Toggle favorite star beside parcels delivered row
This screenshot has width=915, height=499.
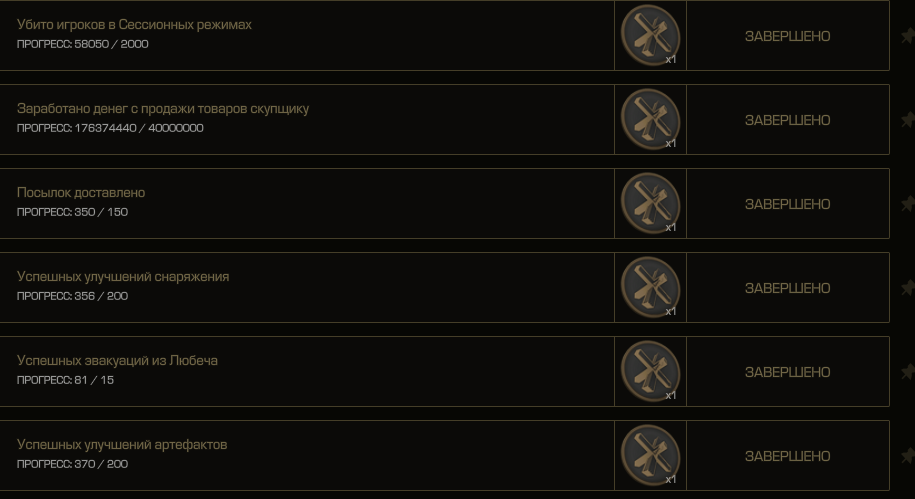click(908, 204)
